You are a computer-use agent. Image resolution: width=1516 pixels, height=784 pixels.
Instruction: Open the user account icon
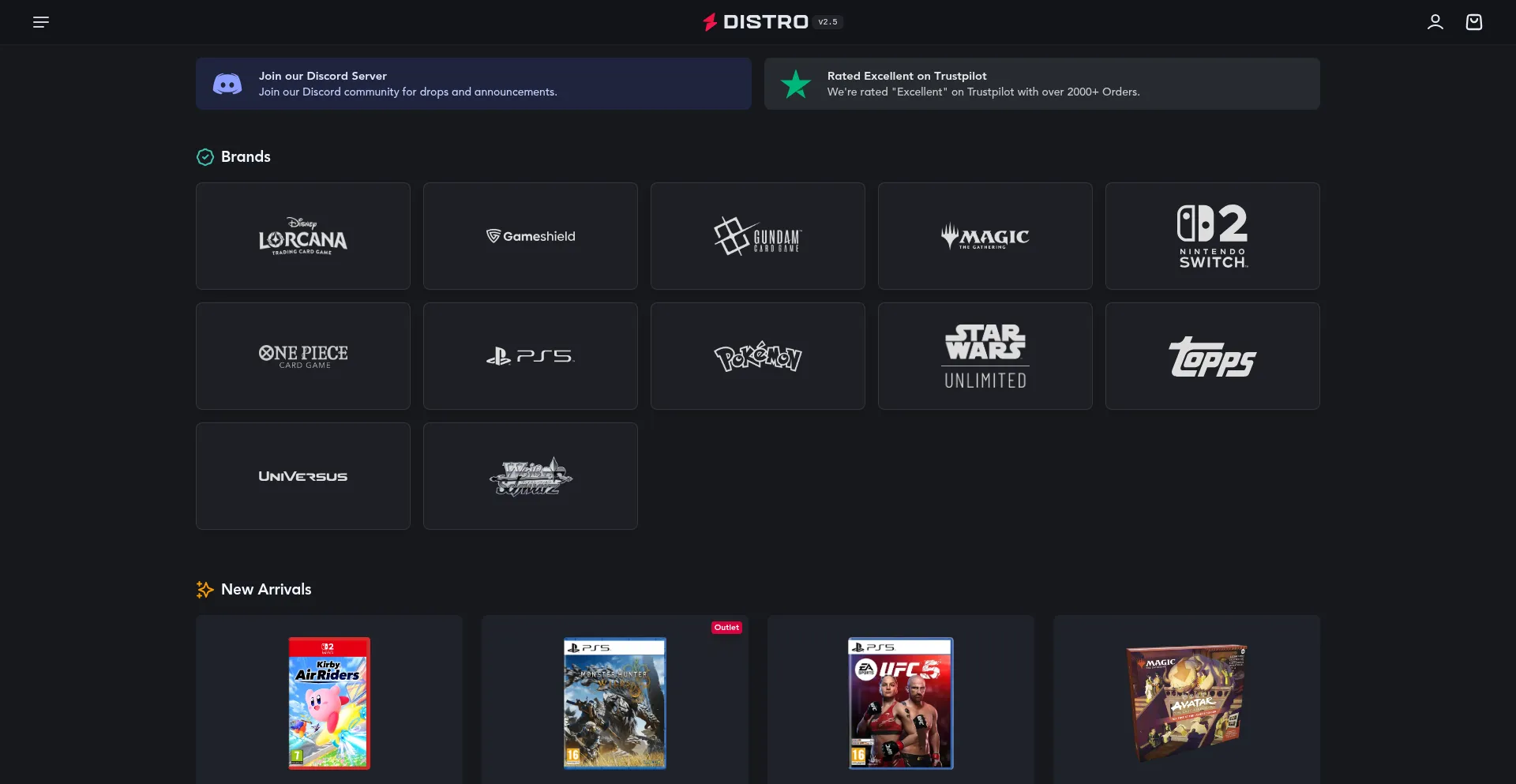point(1435,22)
